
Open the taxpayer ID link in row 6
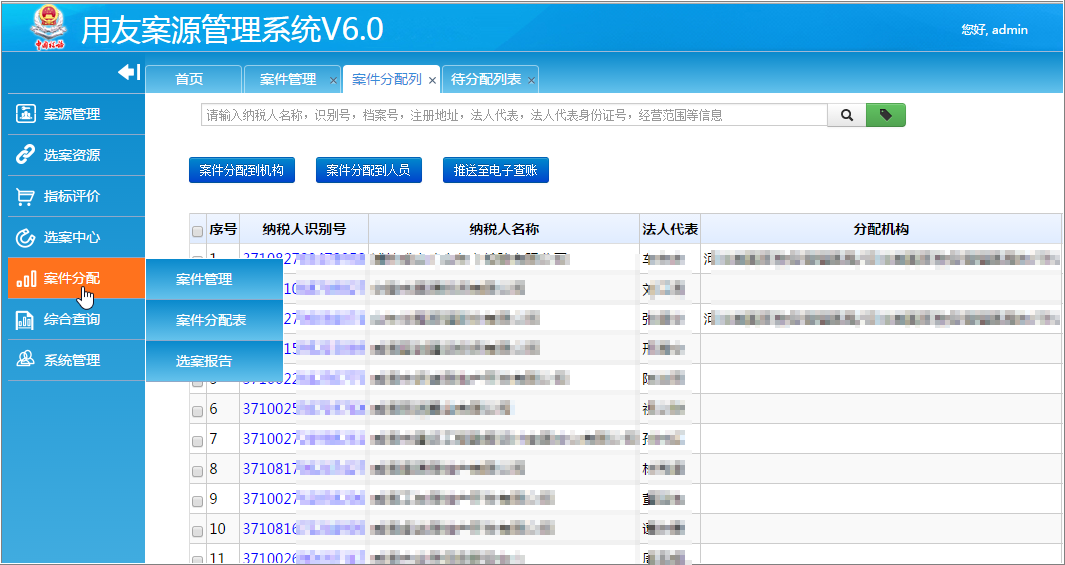point(304,409)
